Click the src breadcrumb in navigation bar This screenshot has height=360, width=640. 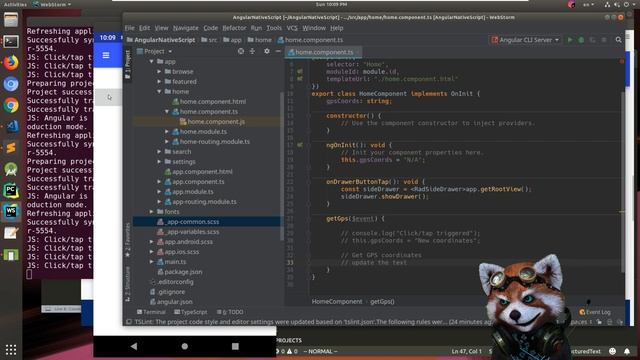209,40
